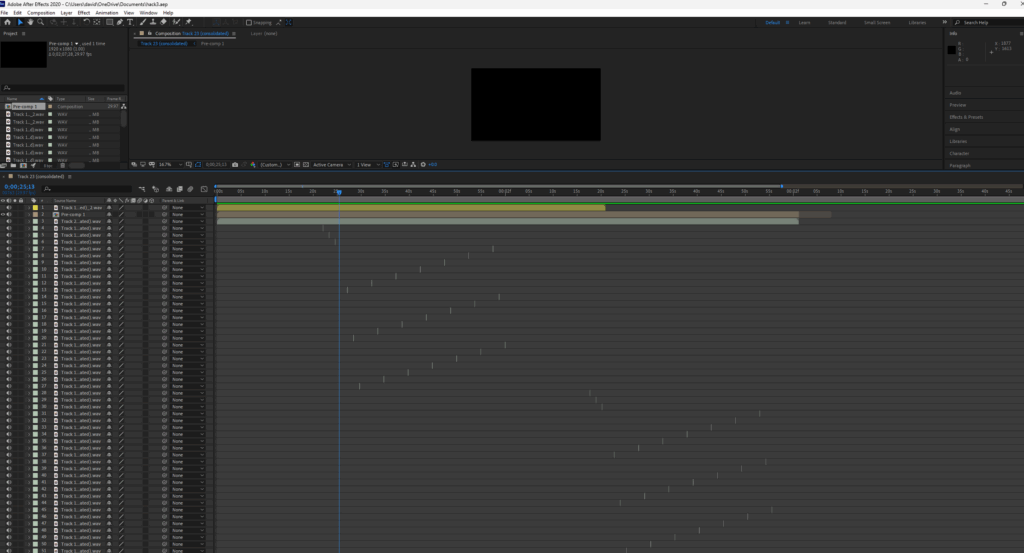Open the Active Camera dropdown
Viewport: 1024px width, 553px height.
pyautogui.click(x=332, y=165)
